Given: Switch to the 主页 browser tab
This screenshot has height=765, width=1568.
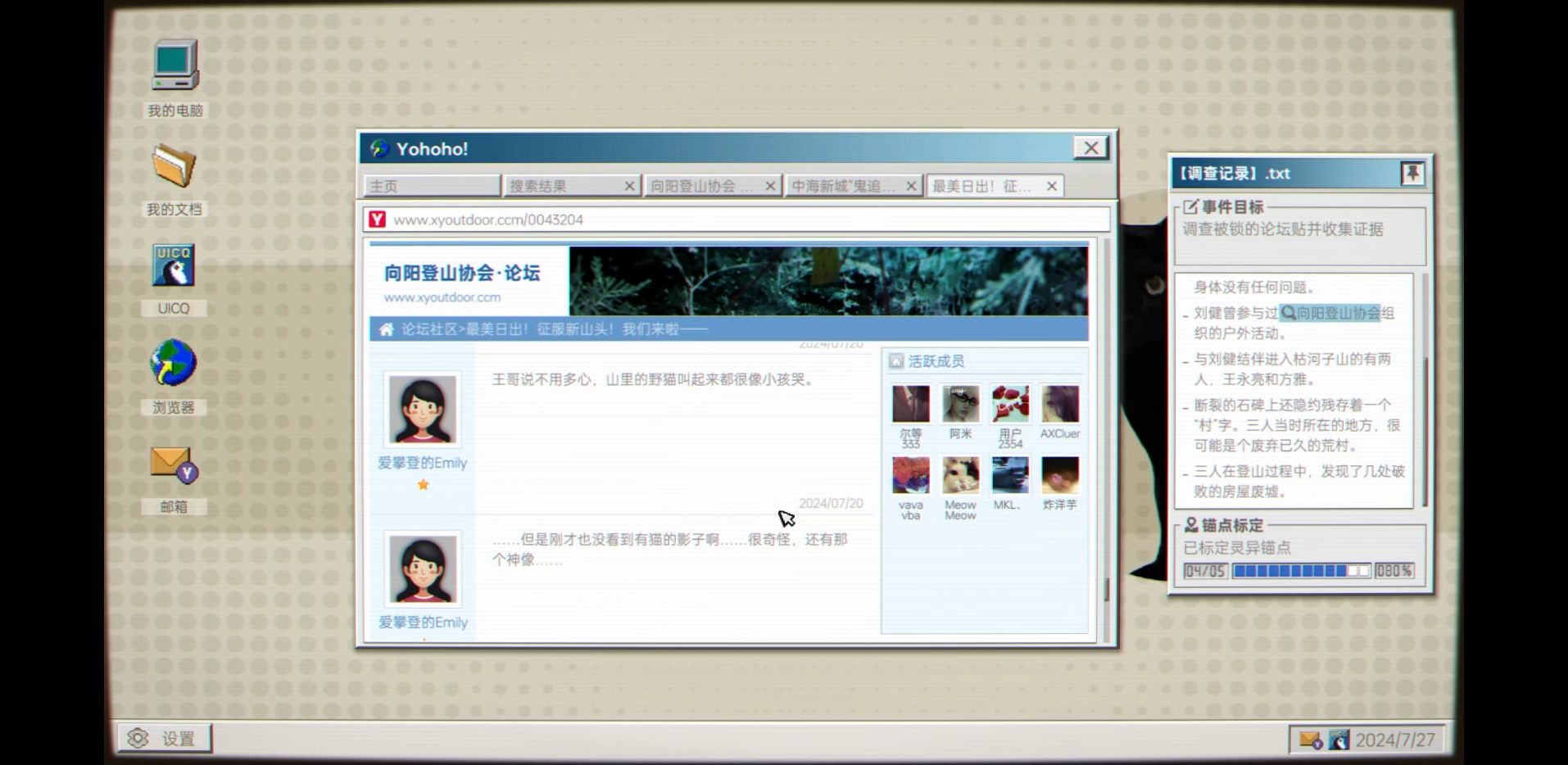Looking at the screenshot, I should (x=431, y=187).
